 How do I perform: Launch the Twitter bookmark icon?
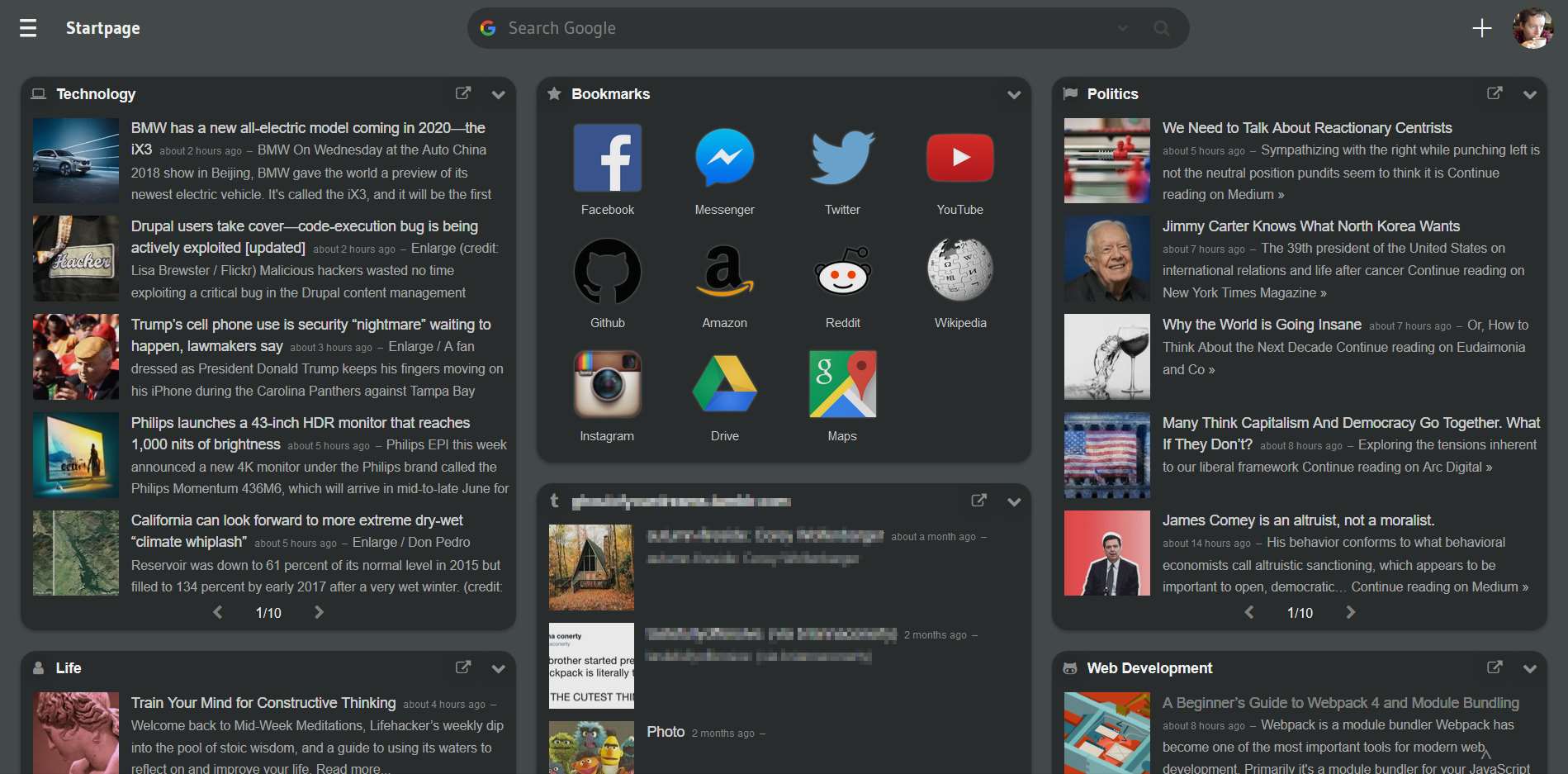pyautogui.click(x=842, y=158)
